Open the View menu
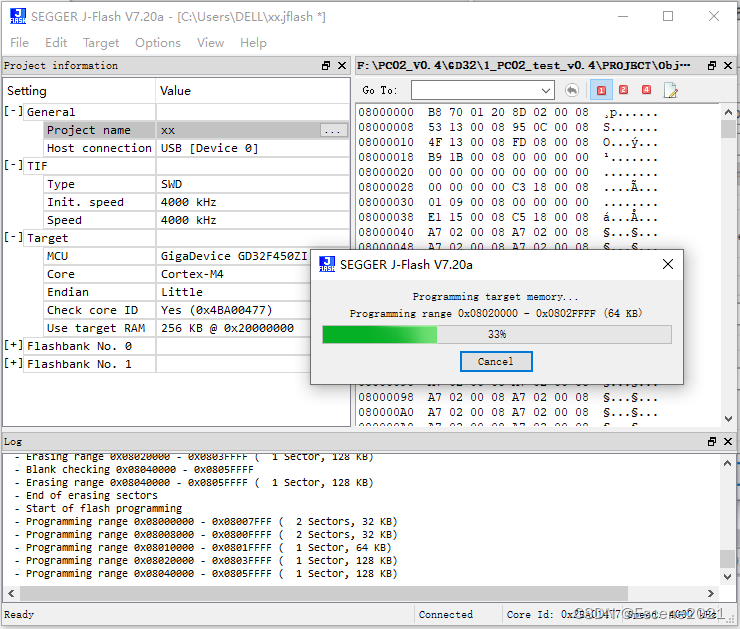The width and height of the screenshot is (740, 629). (210, 43)
